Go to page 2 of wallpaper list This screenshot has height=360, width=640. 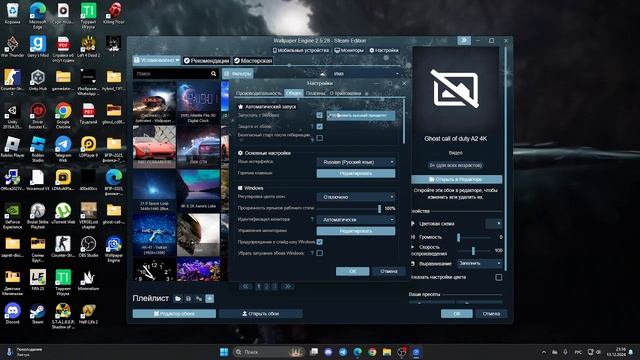(x=266, y=287)
